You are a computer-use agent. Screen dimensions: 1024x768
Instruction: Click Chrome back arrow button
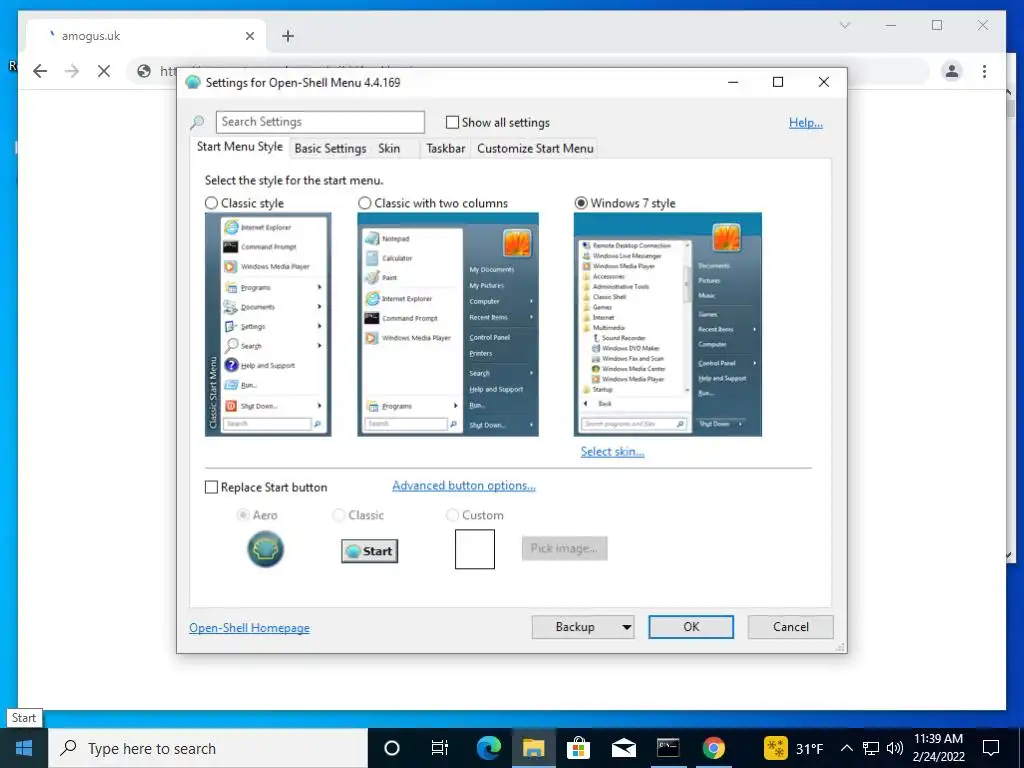(40, 71)
